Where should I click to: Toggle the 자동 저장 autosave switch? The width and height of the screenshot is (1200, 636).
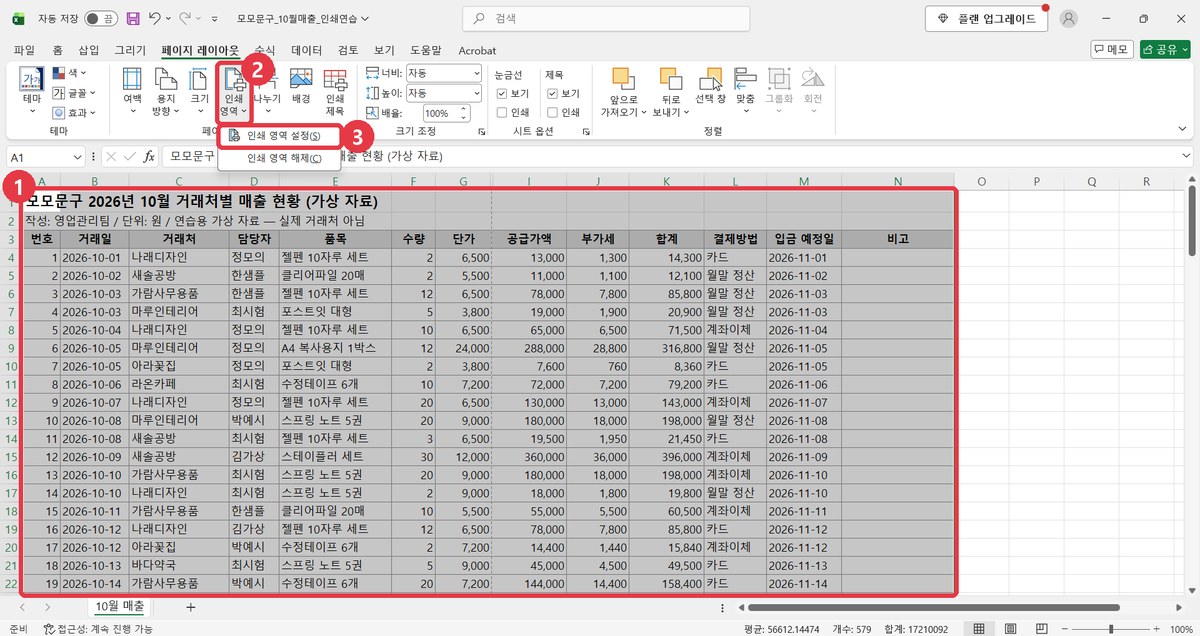[x=99, y=18]
